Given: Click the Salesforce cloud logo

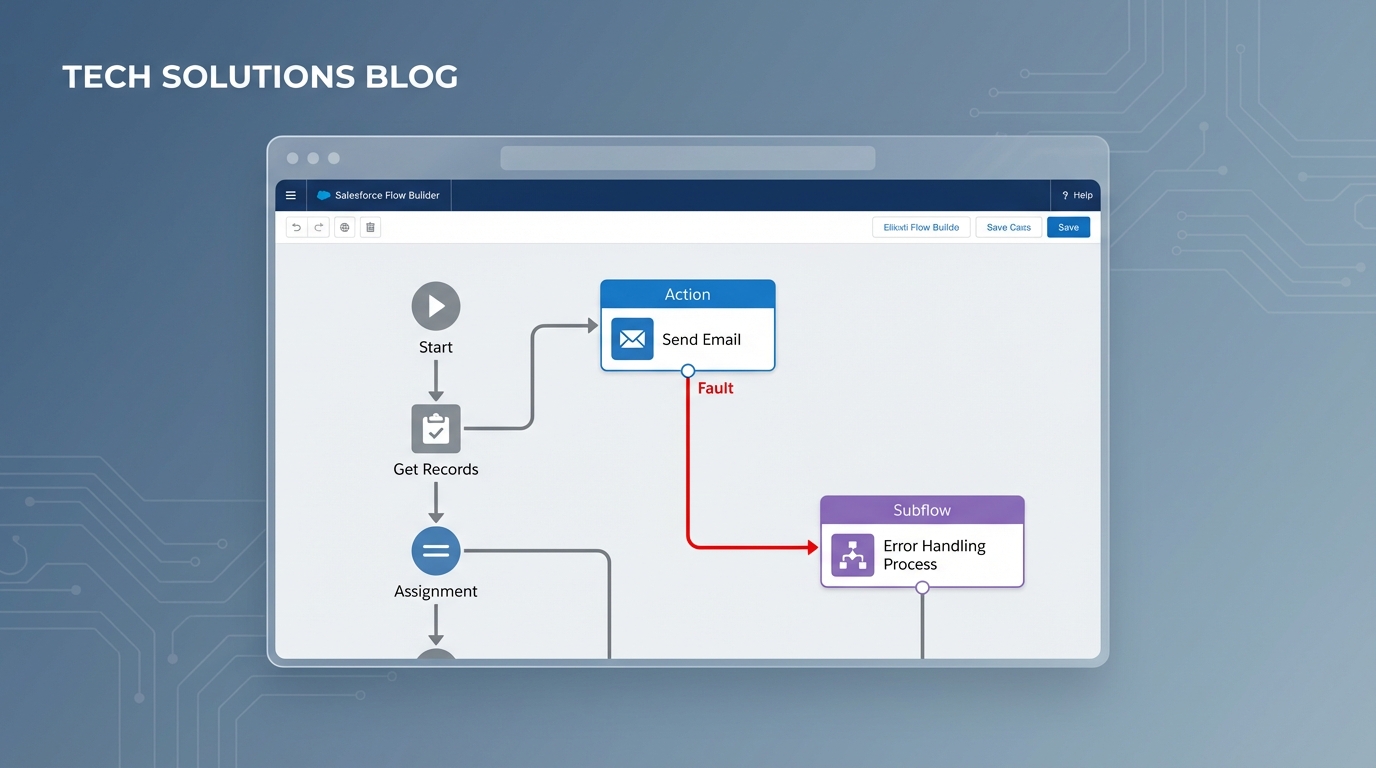Looking at the screenshot, I should [322, 195].
